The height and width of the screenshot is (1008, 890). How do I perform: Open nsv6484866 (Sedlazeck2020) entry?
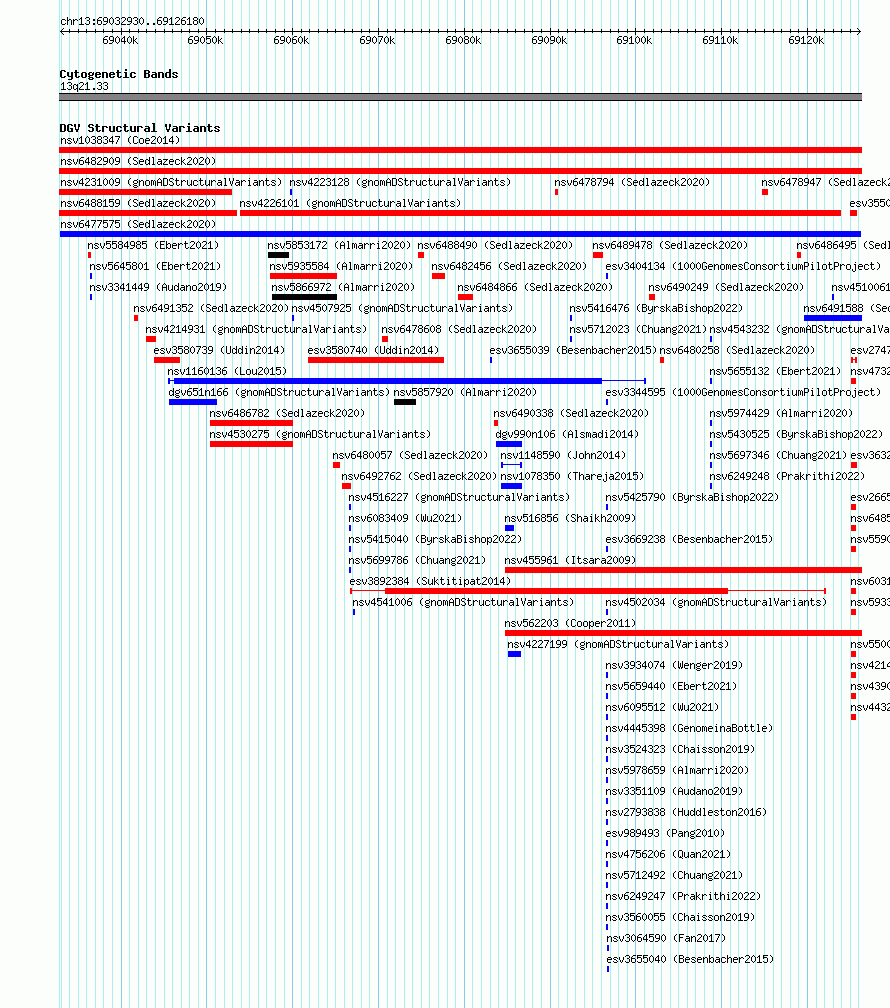click(535, 287)
